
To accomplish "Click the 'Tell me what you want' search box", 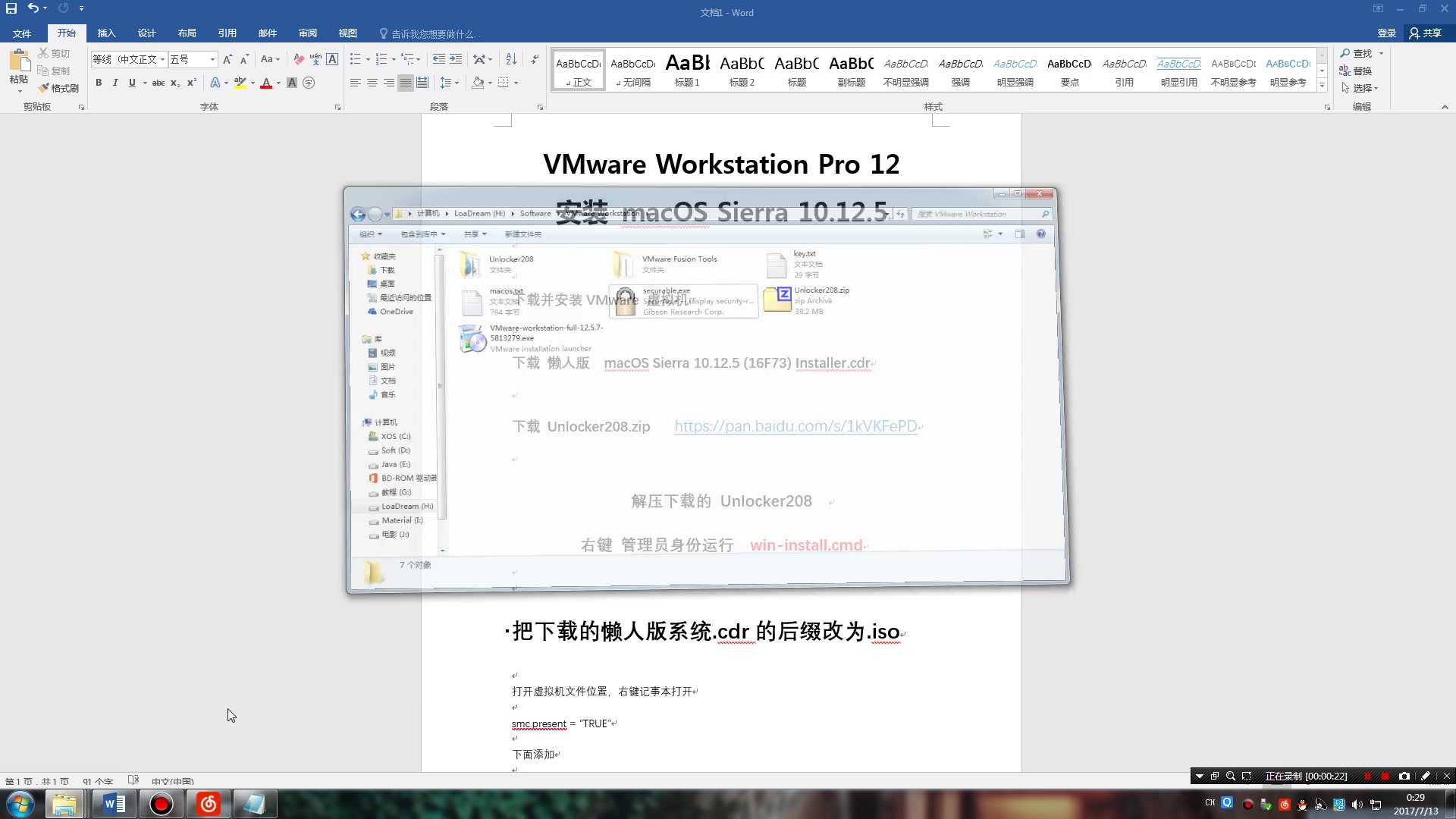I will click(431, 34).
